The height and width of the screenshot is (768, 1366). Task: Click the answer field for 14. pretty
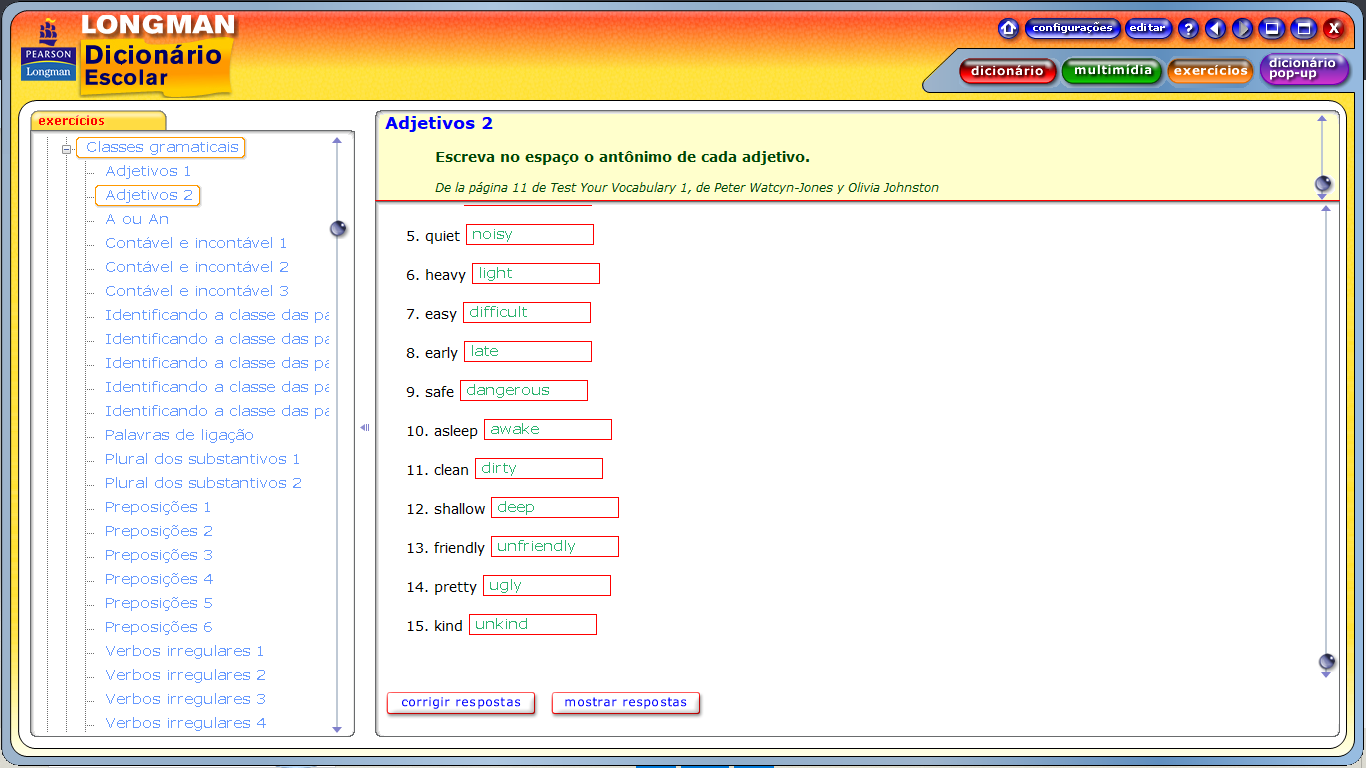(547, 586)
